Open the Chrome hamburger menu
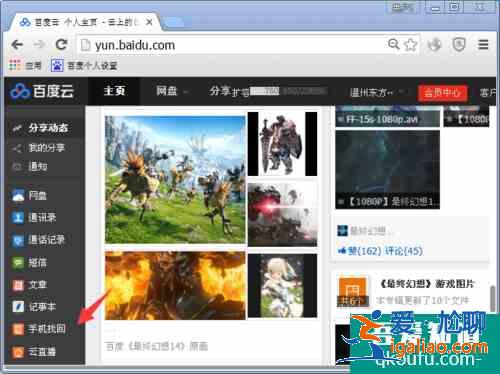 [483, 44]
